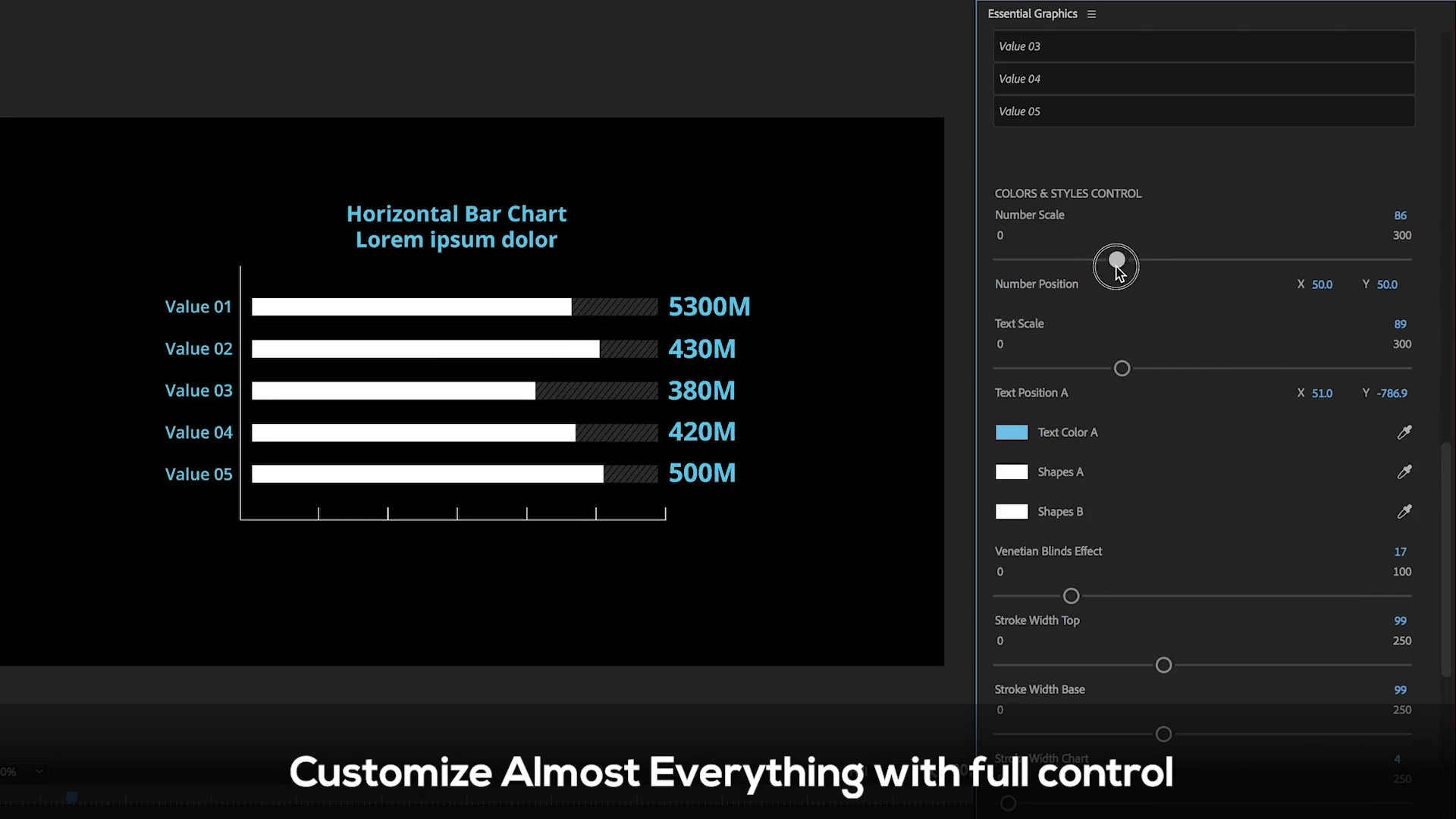
Task: Select the Horizontal Bar Chart title in preview
Action: click(x=457, y=214)
